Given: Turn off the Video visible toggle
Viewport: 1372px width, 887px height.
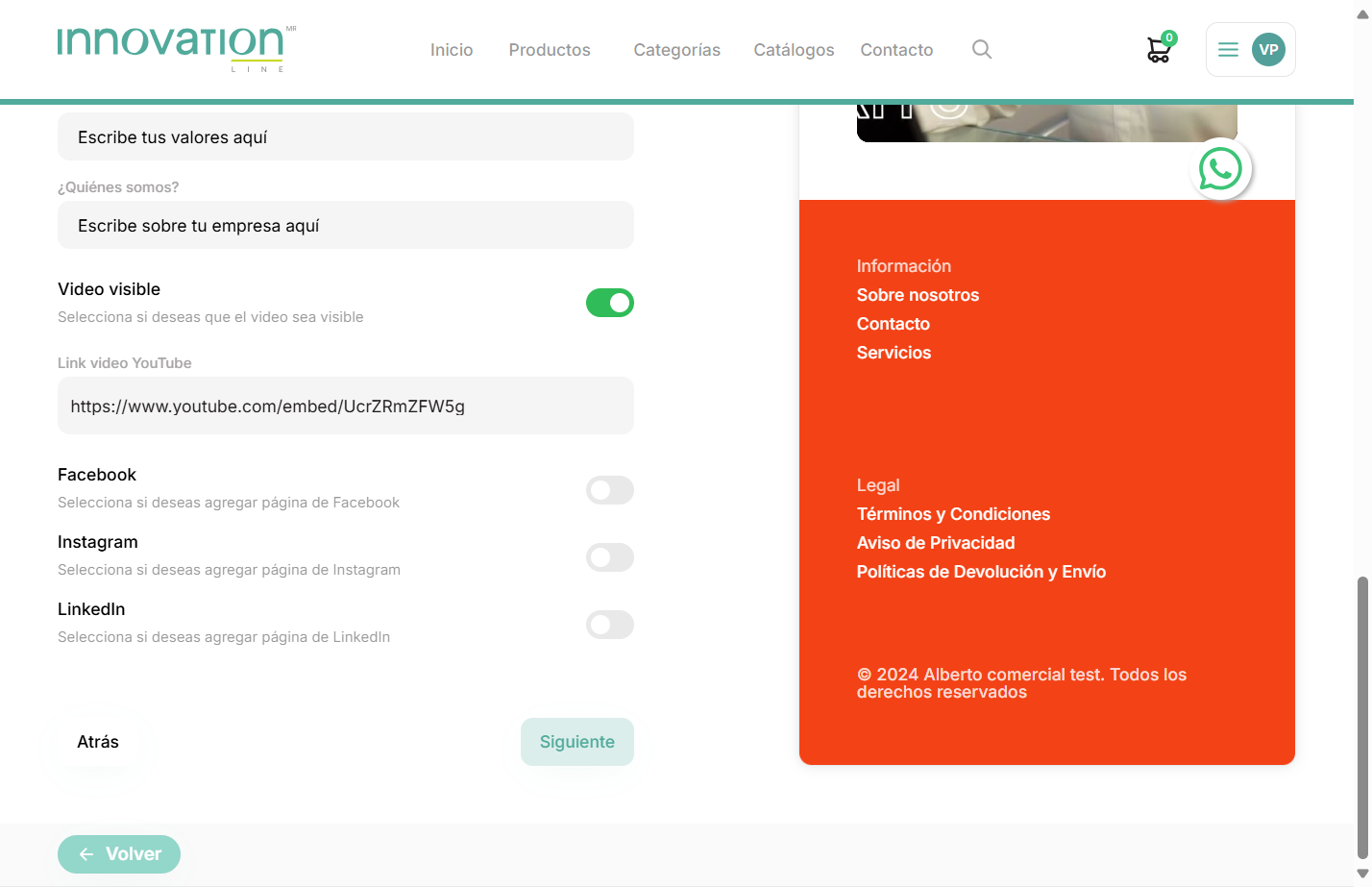Looking at the screenshot, I should pos(610,303).
